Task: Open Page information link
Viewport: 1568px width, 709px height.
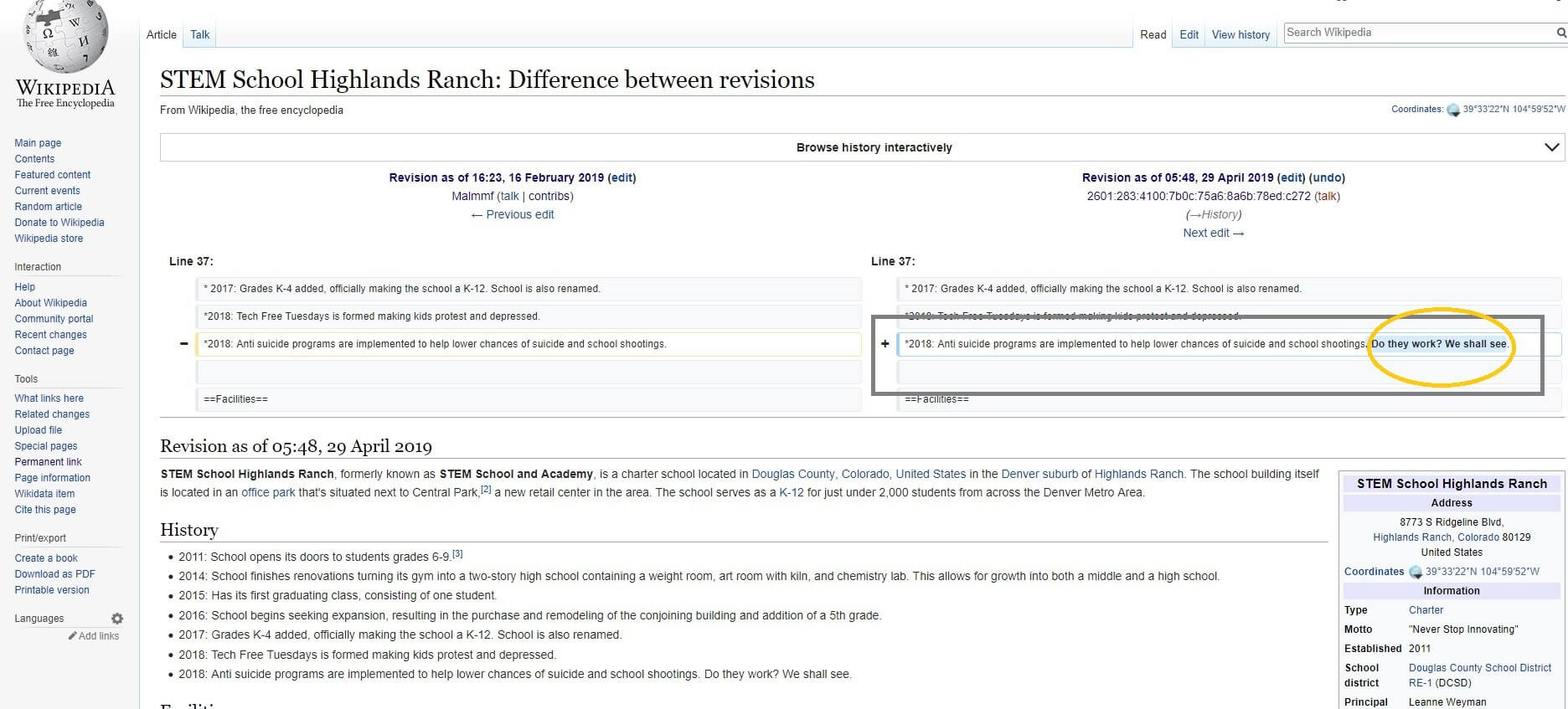Action: coord(52,478)
